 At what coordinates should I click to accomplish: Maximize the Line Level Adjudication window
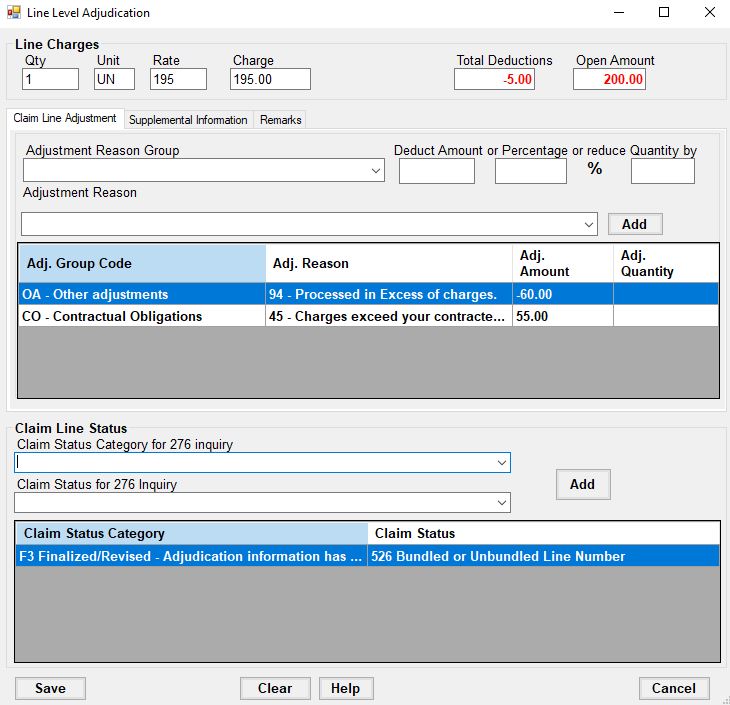(664, 12)
